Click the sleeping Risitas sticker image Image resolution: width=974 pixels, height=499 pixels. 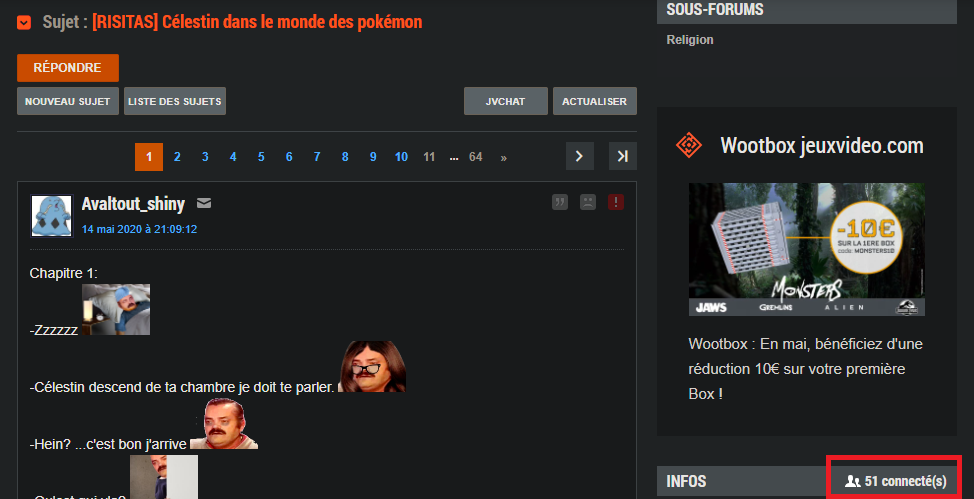116,309
